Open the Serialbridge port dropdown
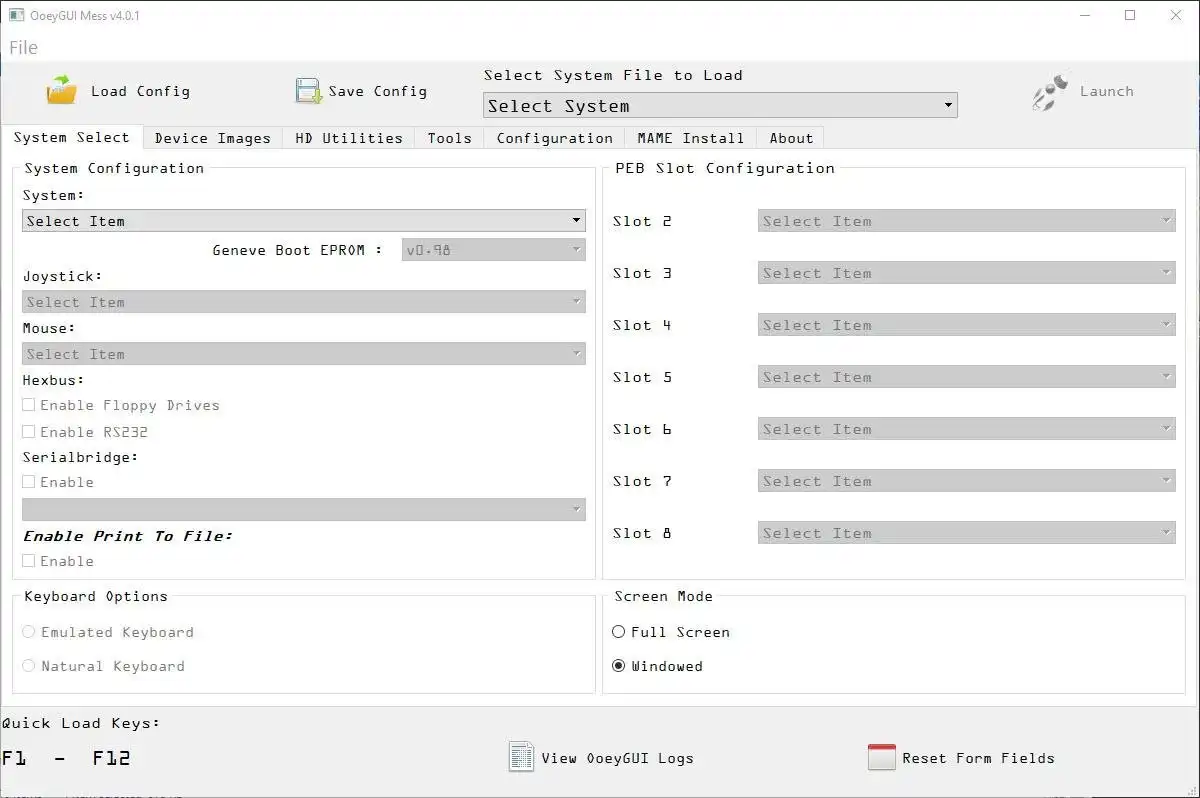 [304, 509]
